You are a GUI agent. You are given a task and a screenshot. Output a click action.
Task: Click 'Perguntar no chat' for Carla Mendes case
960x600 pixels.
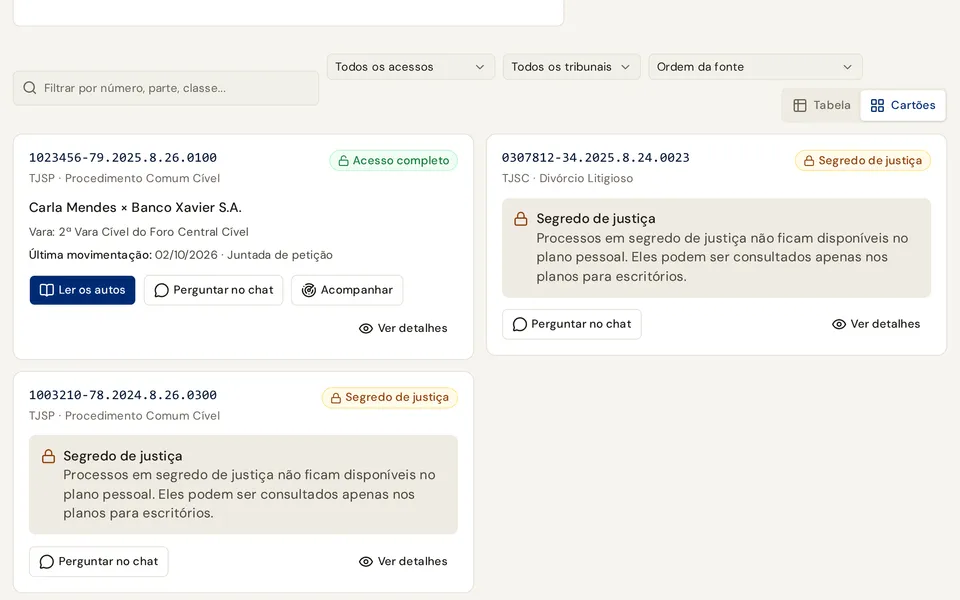tap(214, 290)
